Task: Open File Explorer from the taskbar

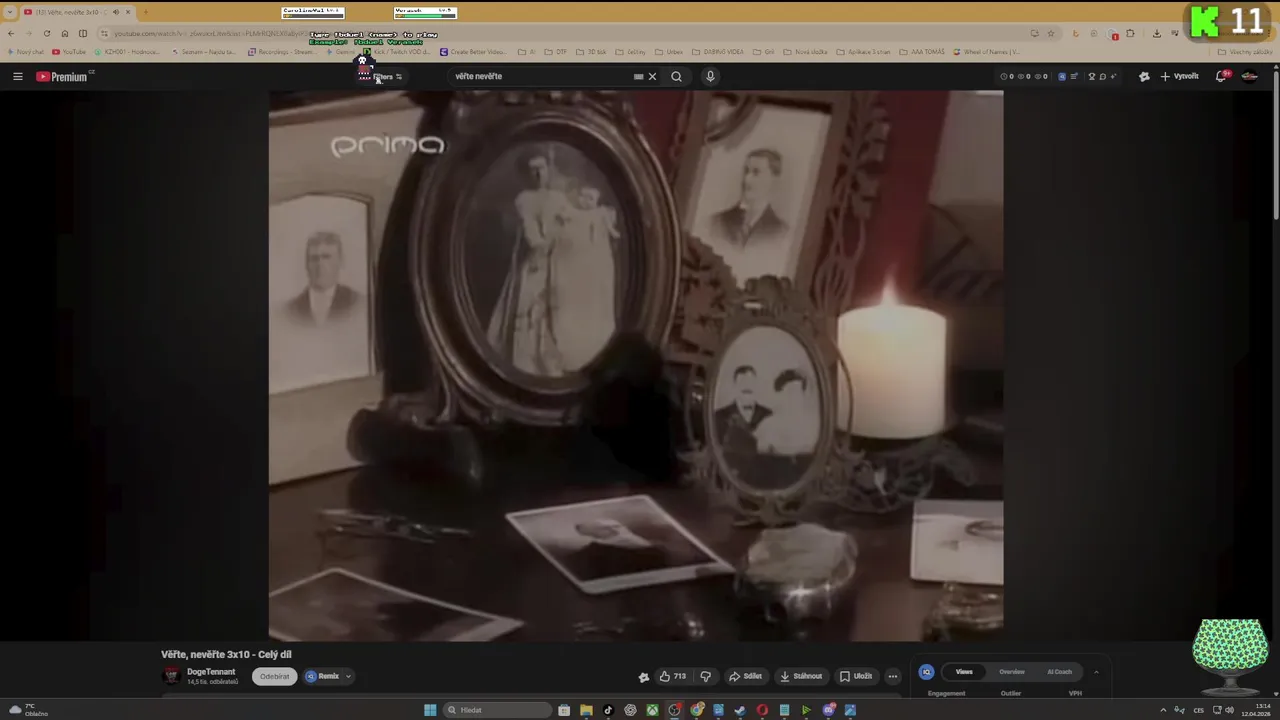Action: [586, 710]
